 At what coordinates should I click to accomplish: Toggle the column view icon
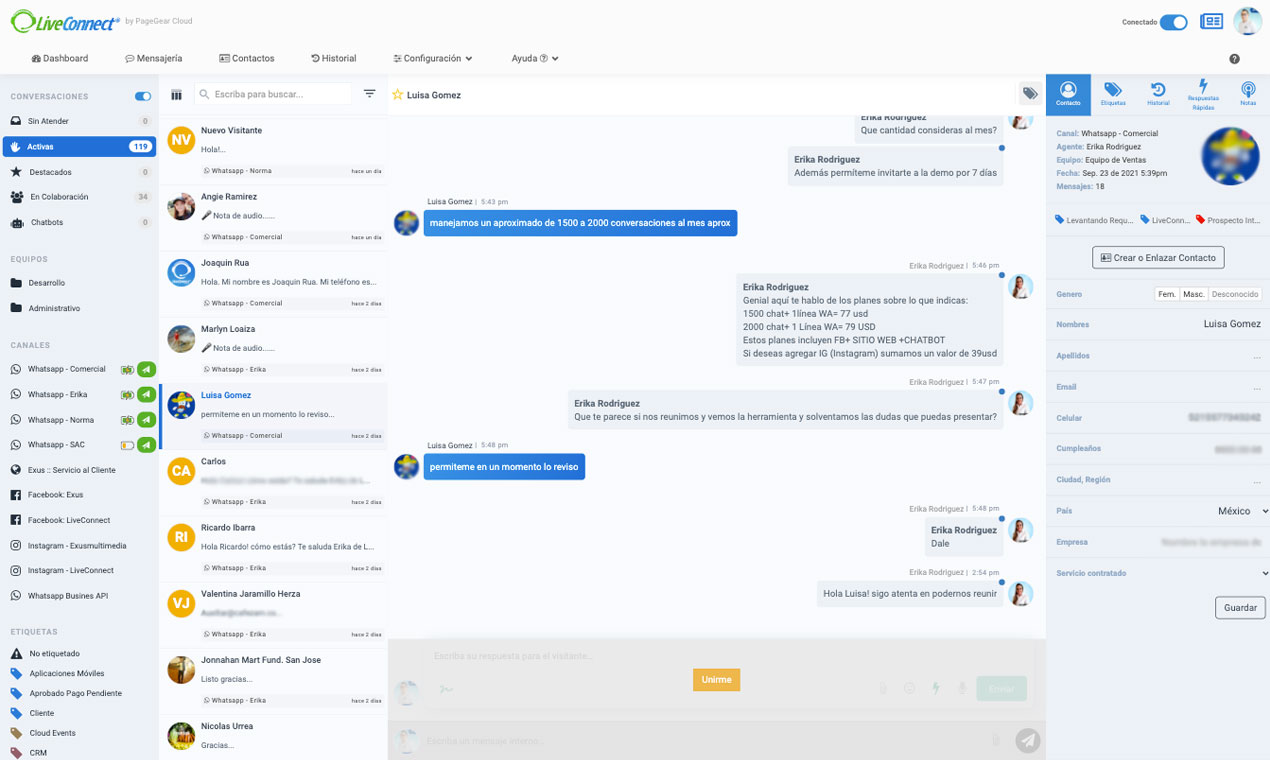click(x=176, y=95)
